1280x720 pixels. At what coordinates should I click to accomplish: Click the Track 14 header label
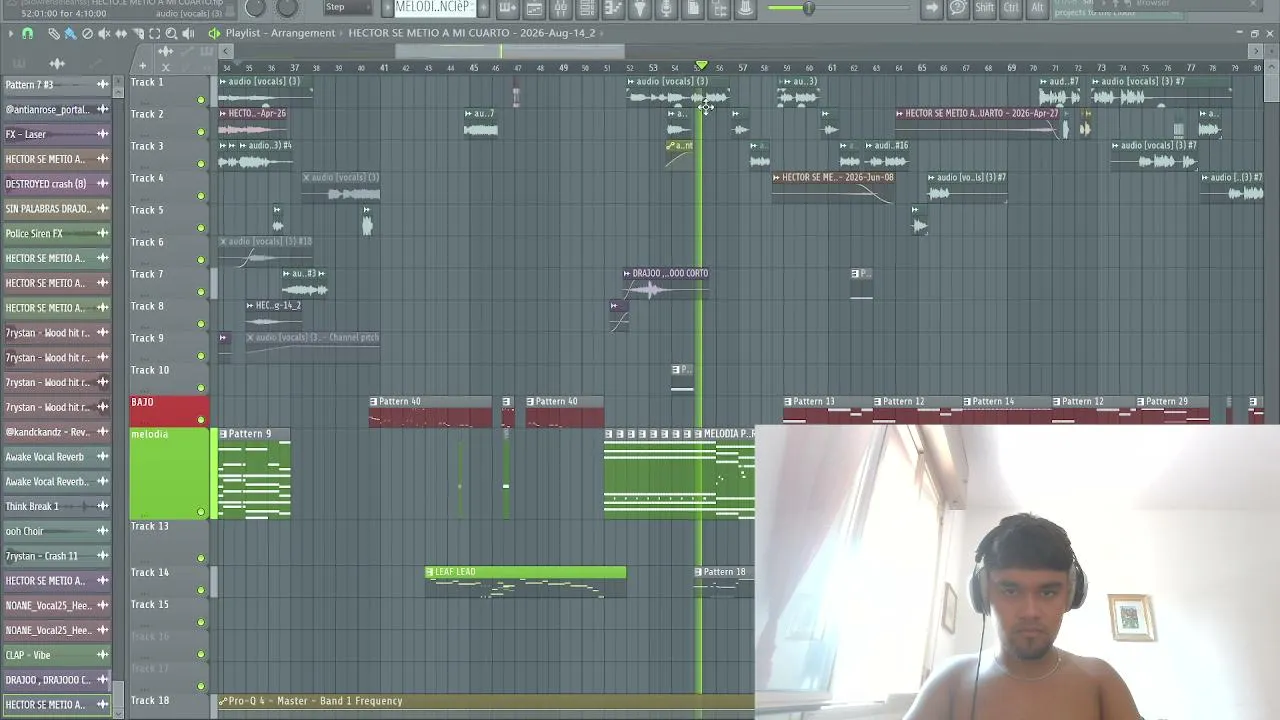click(x=150, y=572)
